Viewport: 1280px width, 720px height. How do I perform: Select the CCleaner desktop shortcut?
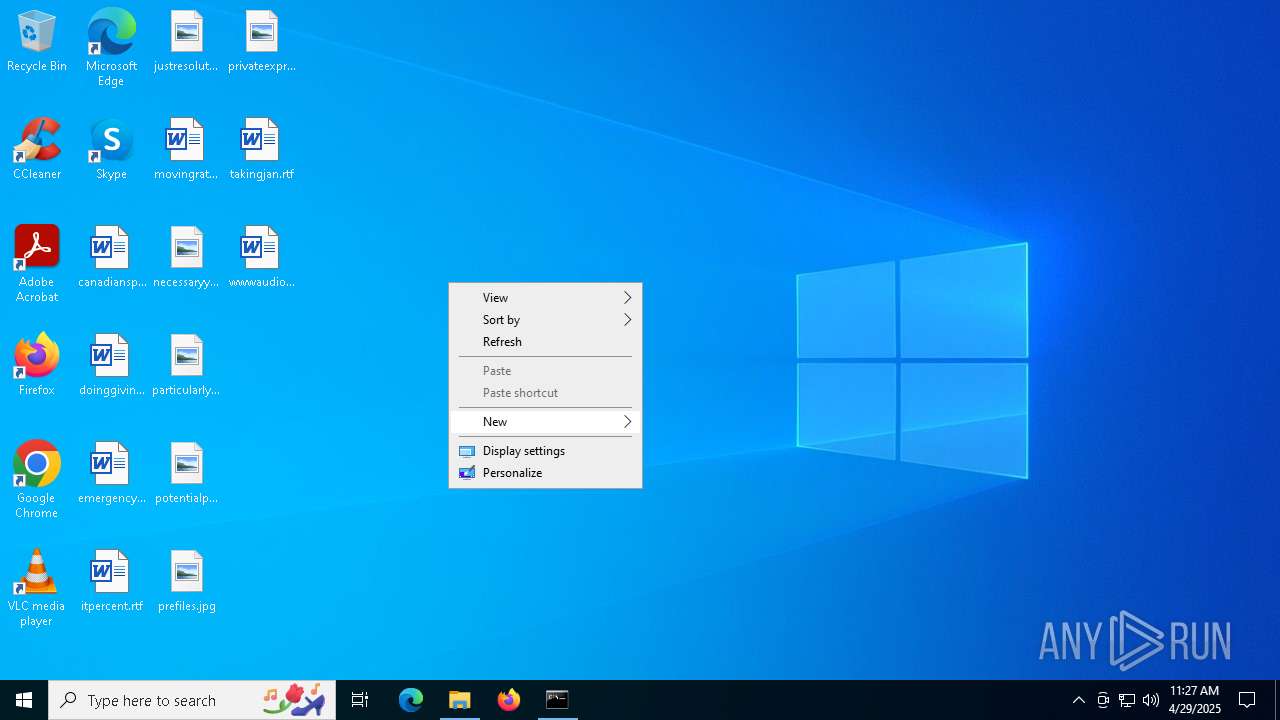[37, 149]
